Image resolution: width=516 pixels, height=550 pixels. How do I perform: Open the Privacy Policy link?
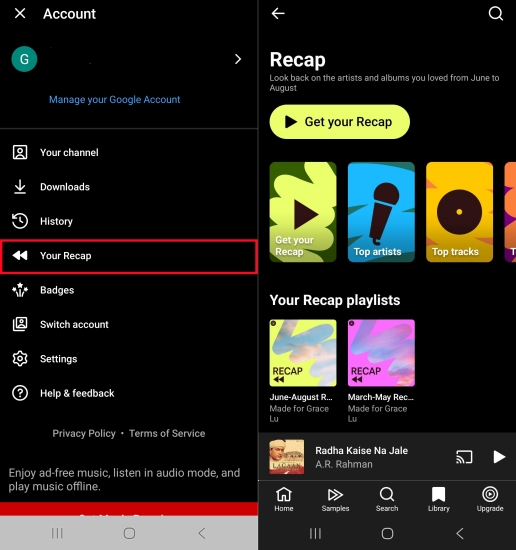(84, 433)
